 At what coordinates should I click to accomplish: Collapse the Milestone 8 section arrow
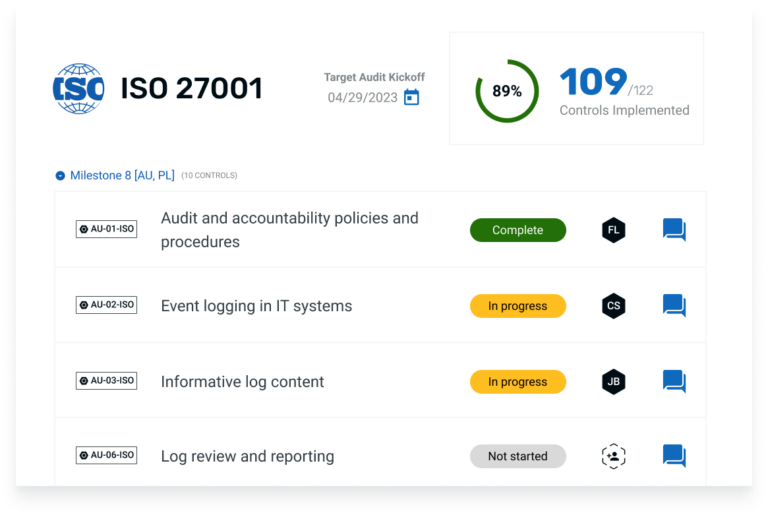60,175
